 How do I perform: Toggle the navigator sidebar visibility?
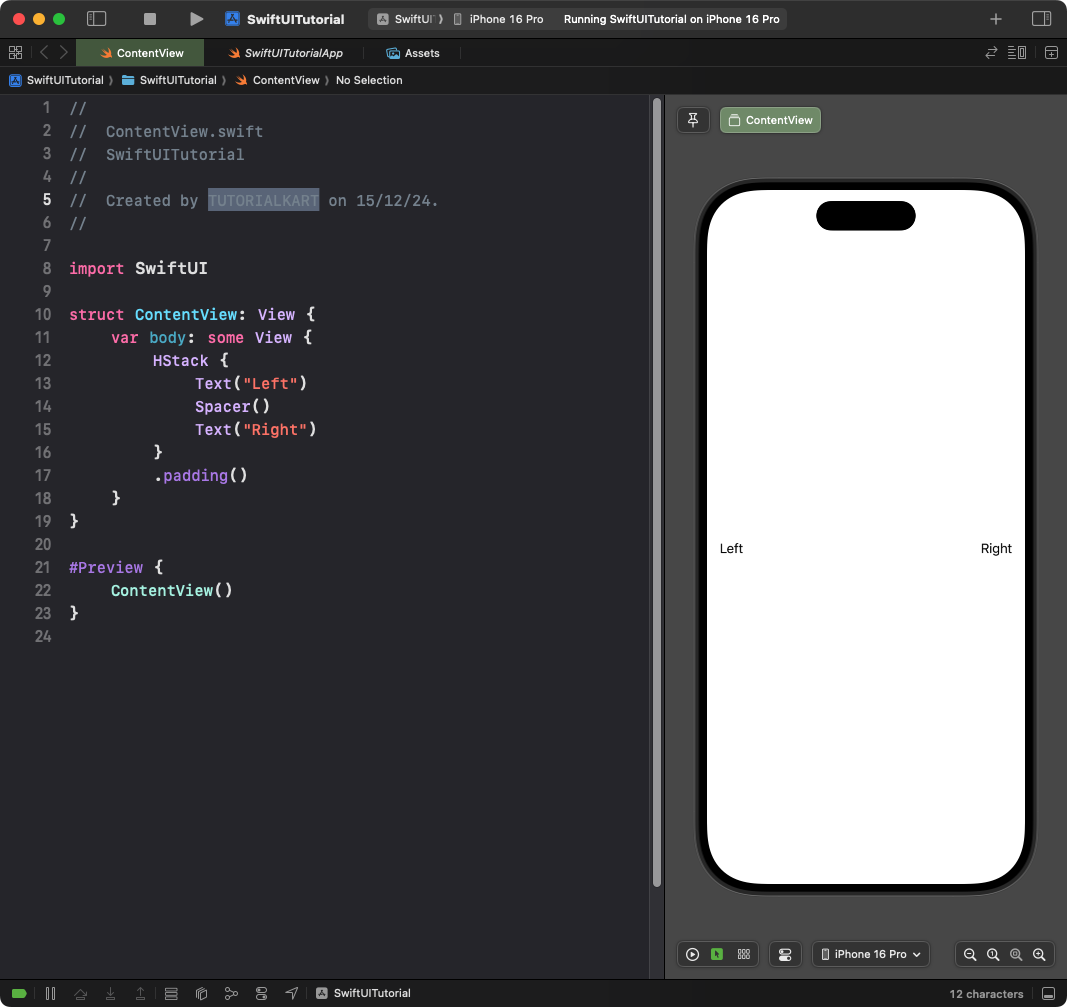(x=96, y=18)
